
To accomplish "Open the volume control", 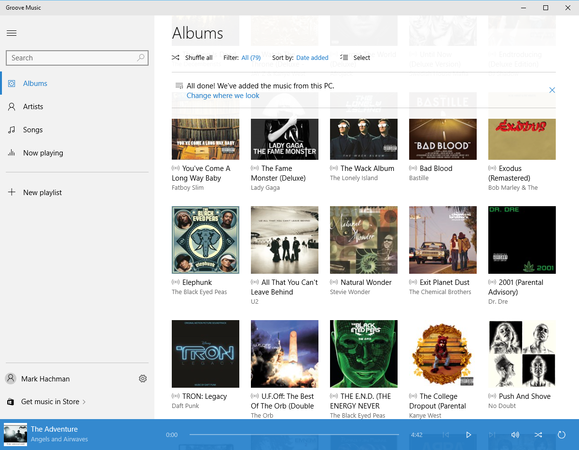I will pos(515,435).
